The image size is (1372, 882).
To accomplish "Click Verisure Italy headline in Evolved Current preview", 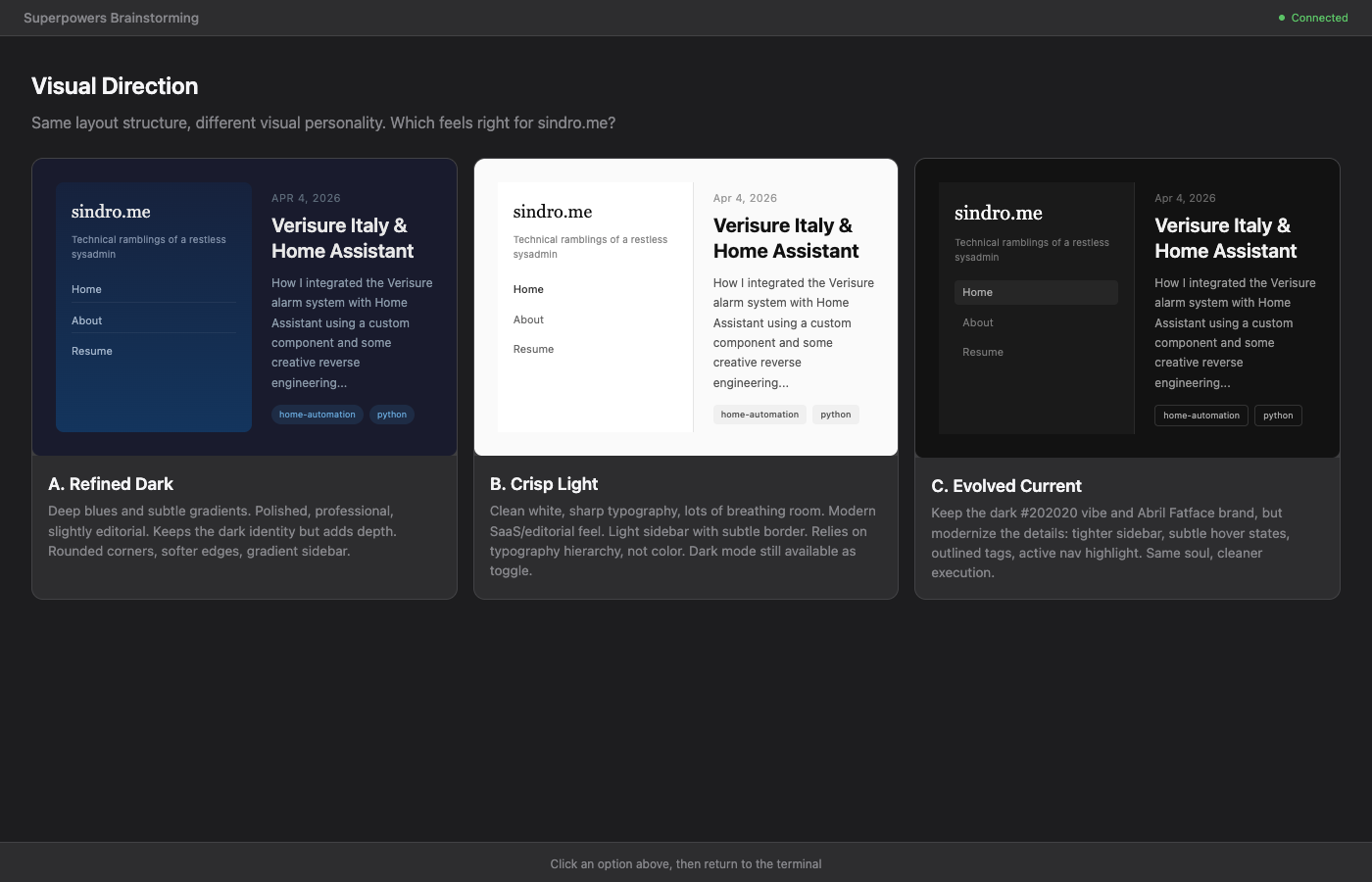I will [1225, 238].
